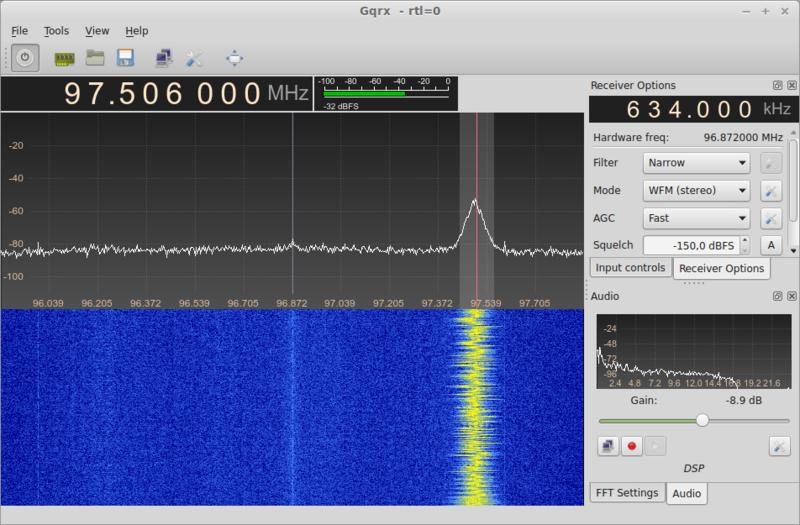Click the load settings folder icon
The height and width of the screenshot is (525, 800).
[x=95, y=58]
